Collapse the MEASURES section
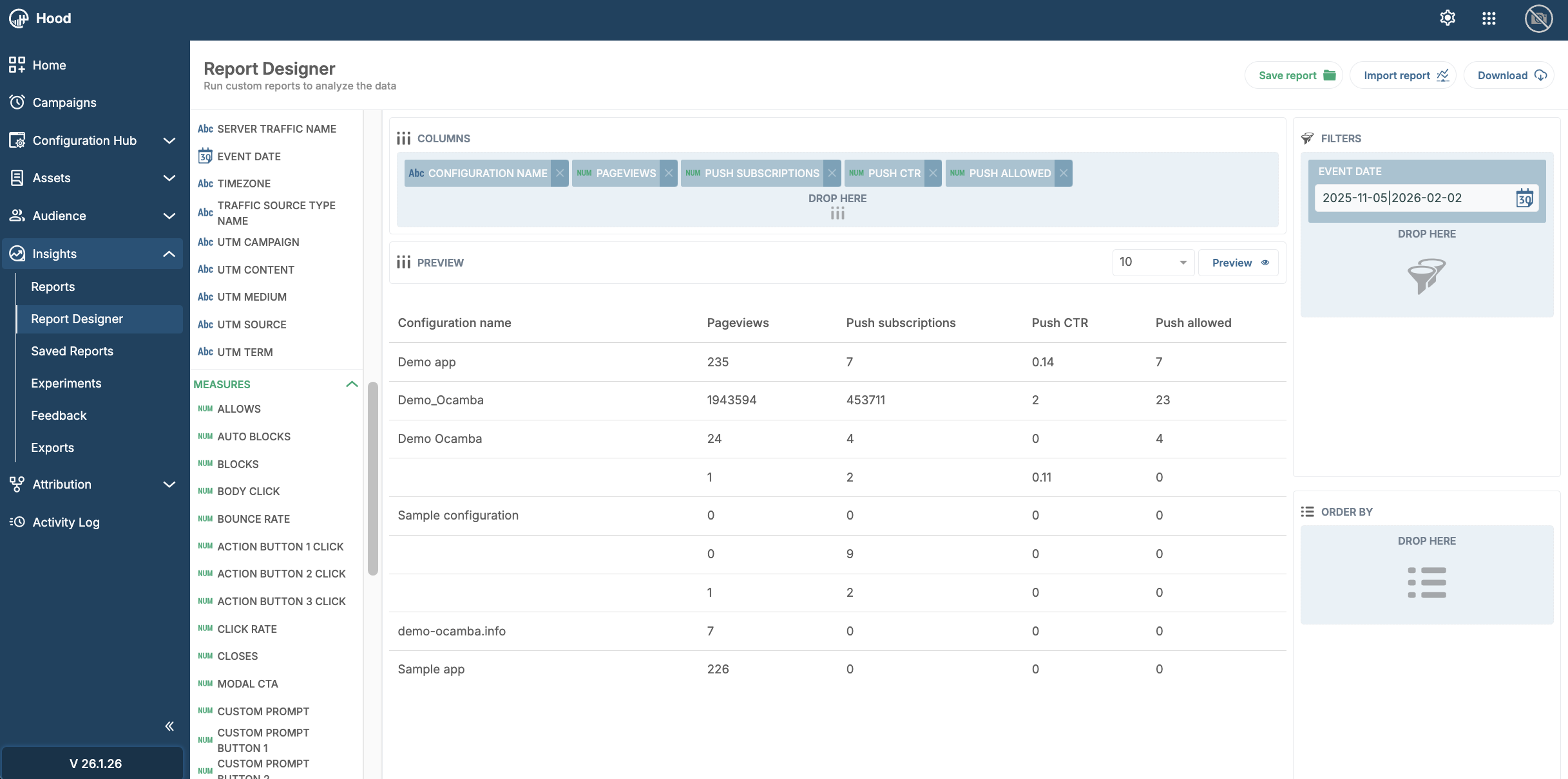Image resolution: width=1568 pixels, height=779 pixels. click(352, 384)
